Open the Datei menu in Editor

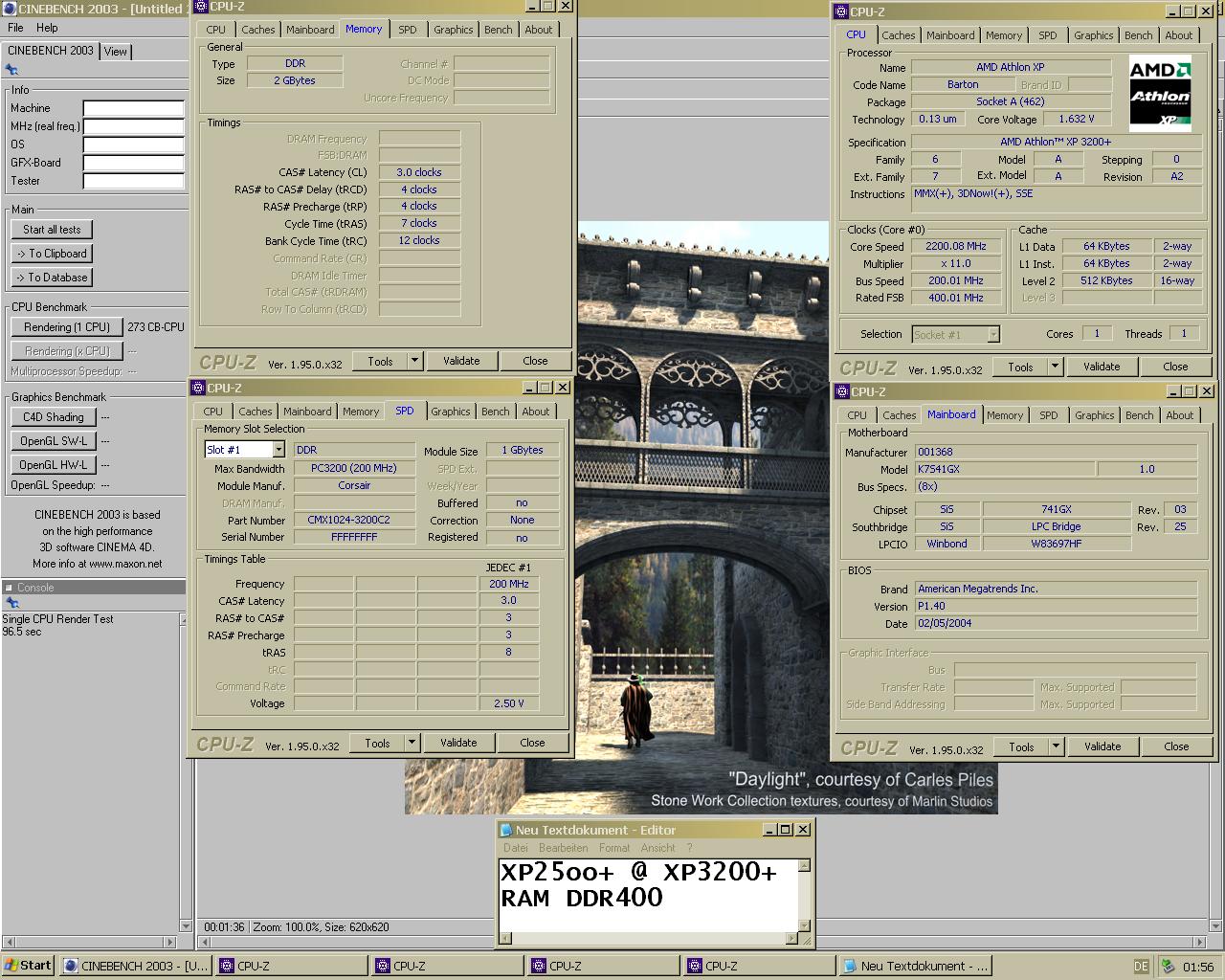pyautogui.click(x=516, y=848)
